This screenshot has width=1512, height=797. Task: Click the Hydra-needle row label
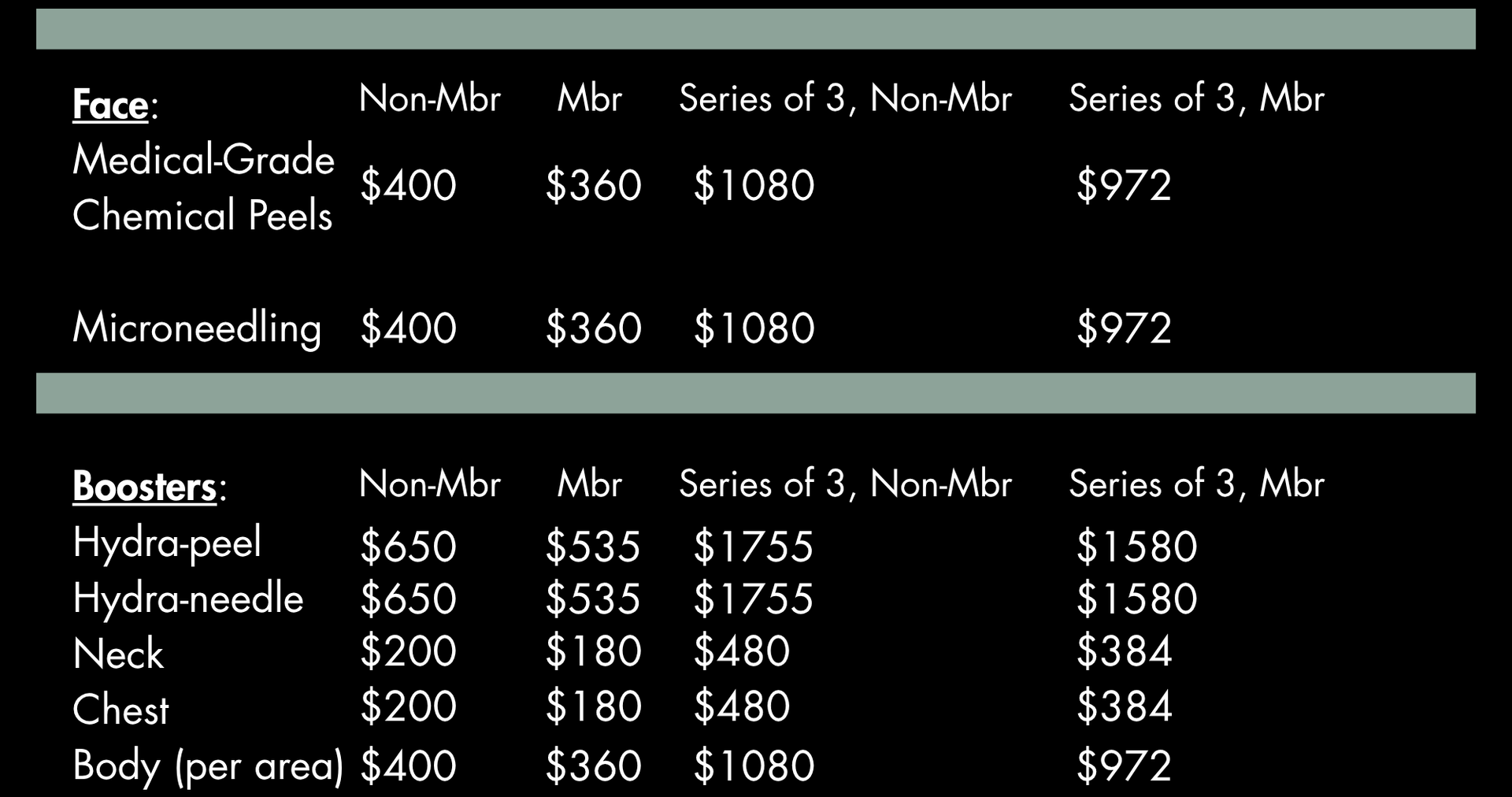pyautogui.click(x=188, y=599)
